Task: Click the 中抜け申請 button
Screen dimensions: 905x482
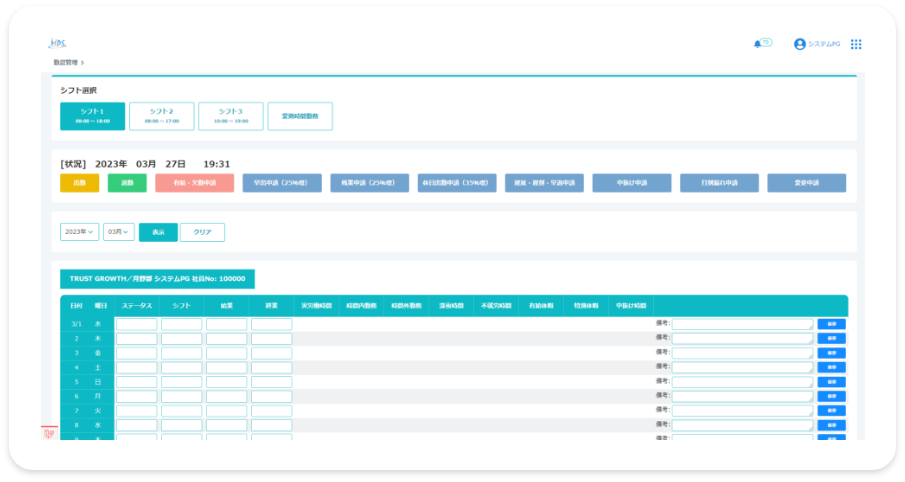Action: click(x=631, y=183)
